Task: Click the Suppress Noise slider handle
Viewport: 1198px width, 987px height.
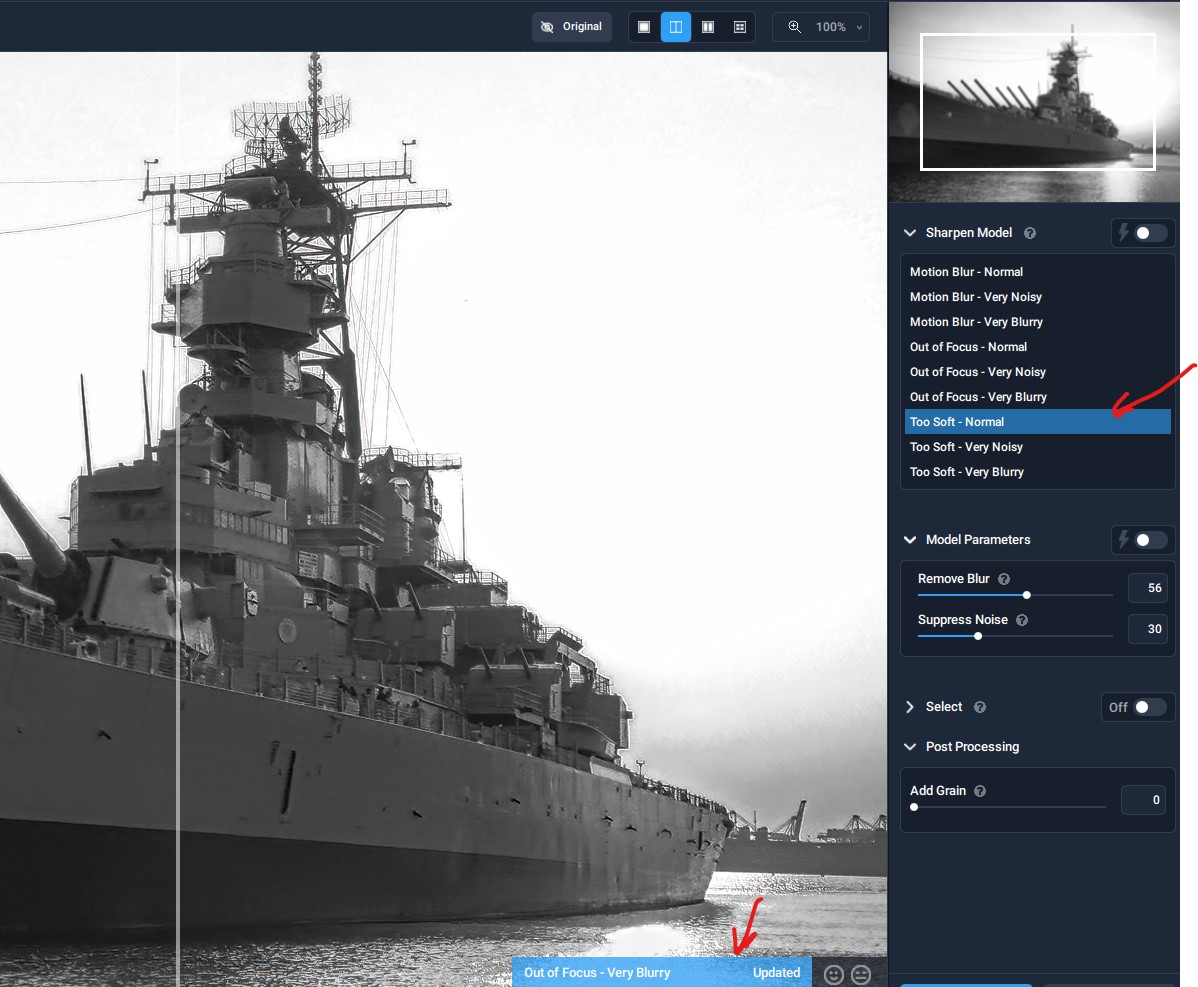Action: point(978,635)
